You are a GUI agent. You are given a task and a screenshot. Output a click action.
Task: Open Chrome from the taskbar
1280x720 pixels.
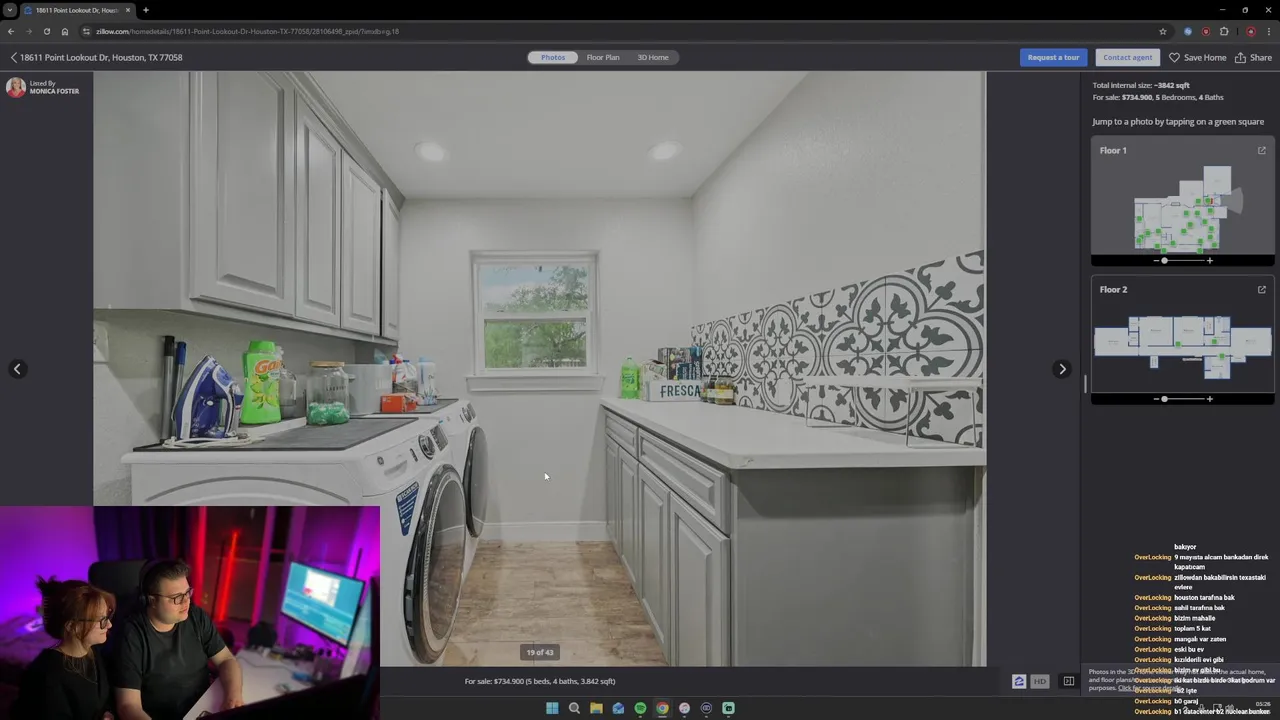(662, 708)
